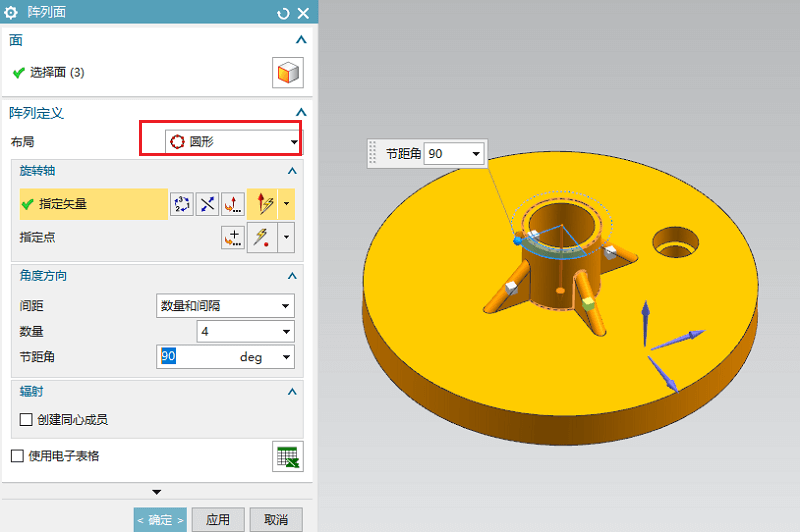This screenshot has height=532, width=800.
Task: Click the 确定 button
Action: coord(160,520)
